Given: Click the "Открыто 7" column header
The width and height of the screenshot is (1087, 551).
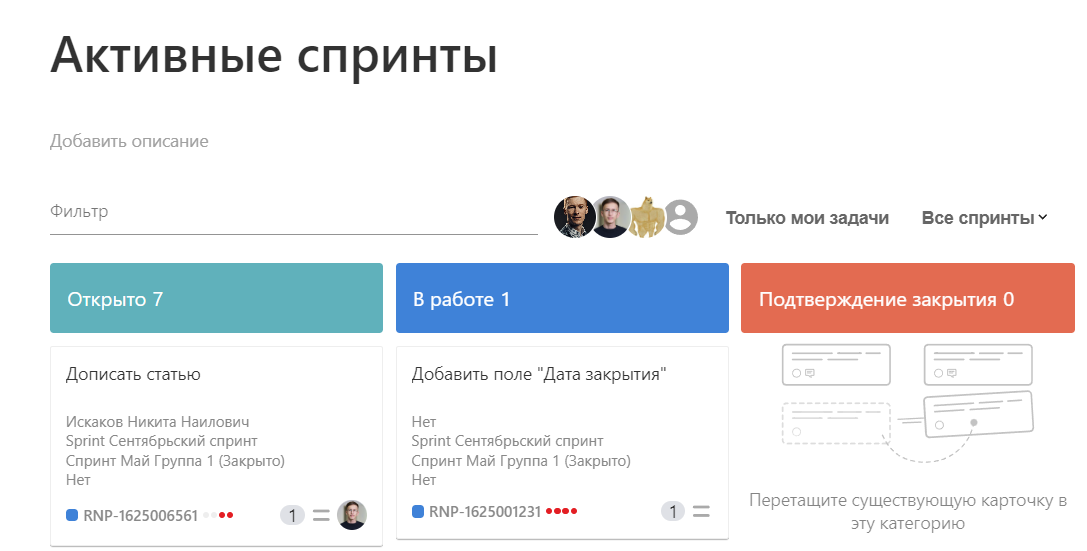Looking at the screenshot, I should click(216, 298).
